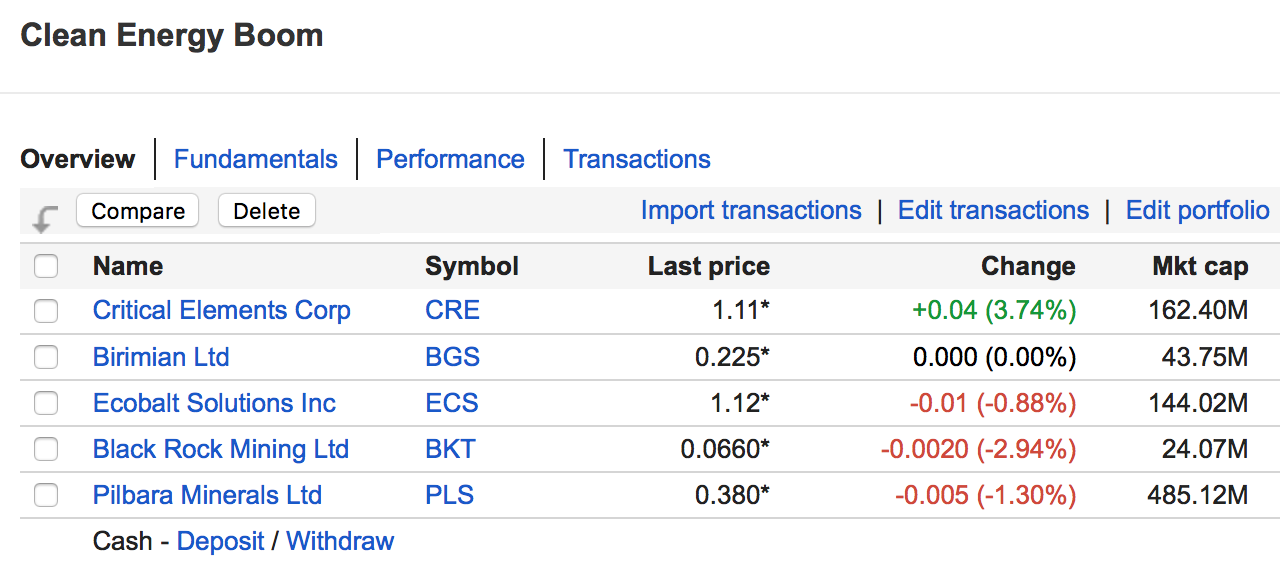Click the Withdraw cash link
This screenshot has height=580, width=1280.
[x=340, y=541]
